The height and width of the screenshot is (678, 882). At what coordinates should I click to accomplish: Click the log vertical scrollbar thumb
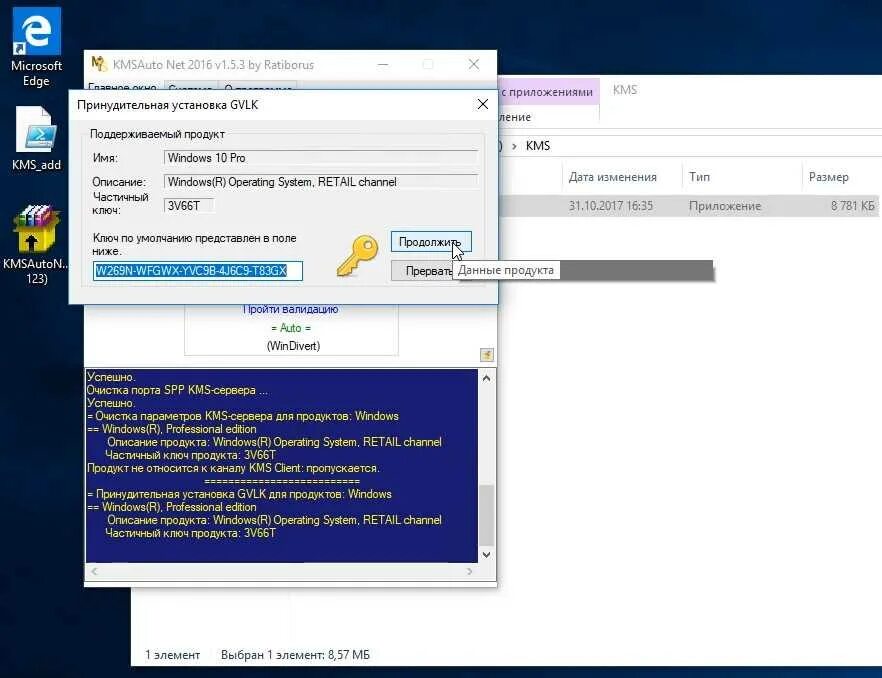click(487, 514)
